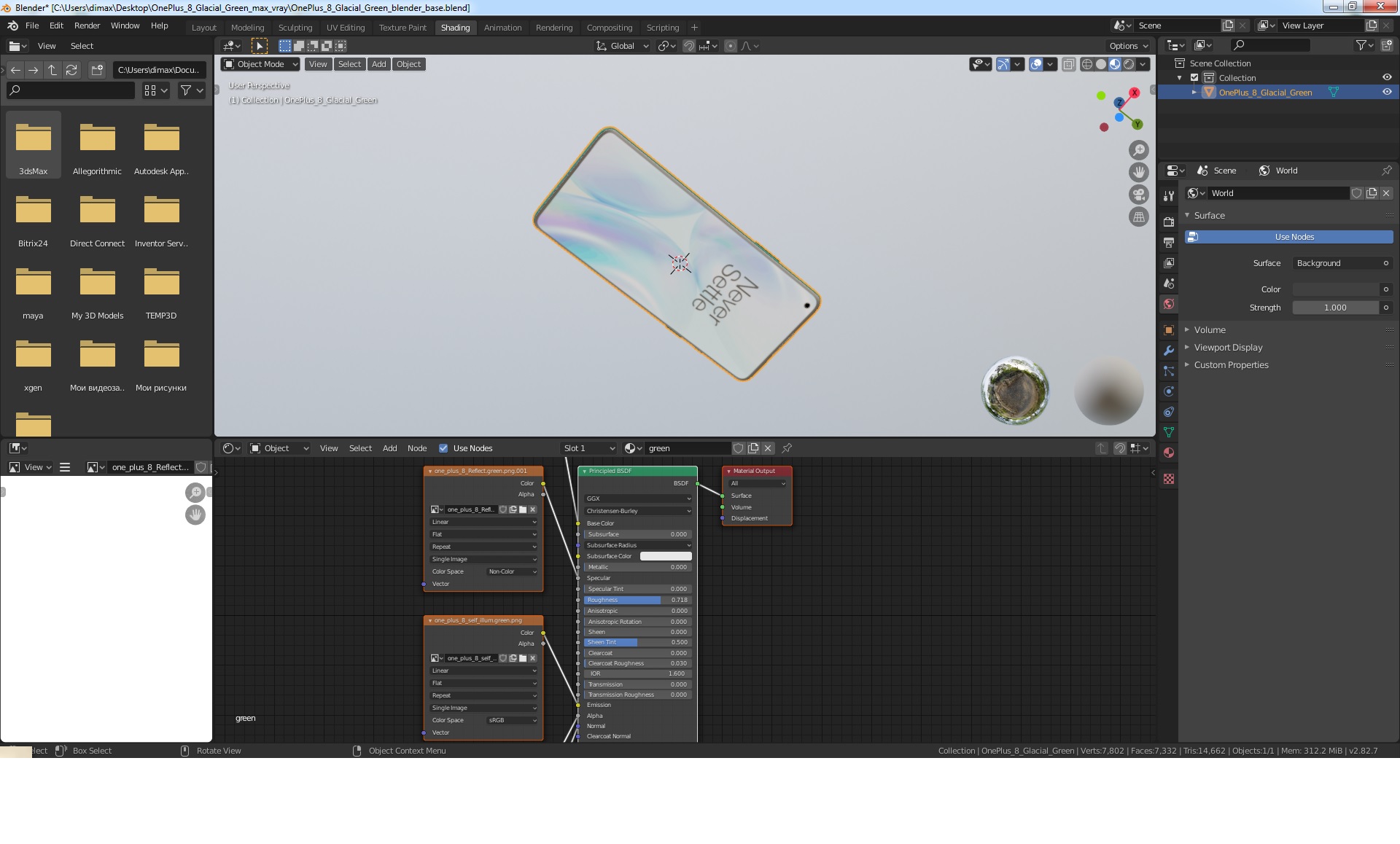
Task: Hide Collection with its eye icon
Action: click(x=1387, y=77)
